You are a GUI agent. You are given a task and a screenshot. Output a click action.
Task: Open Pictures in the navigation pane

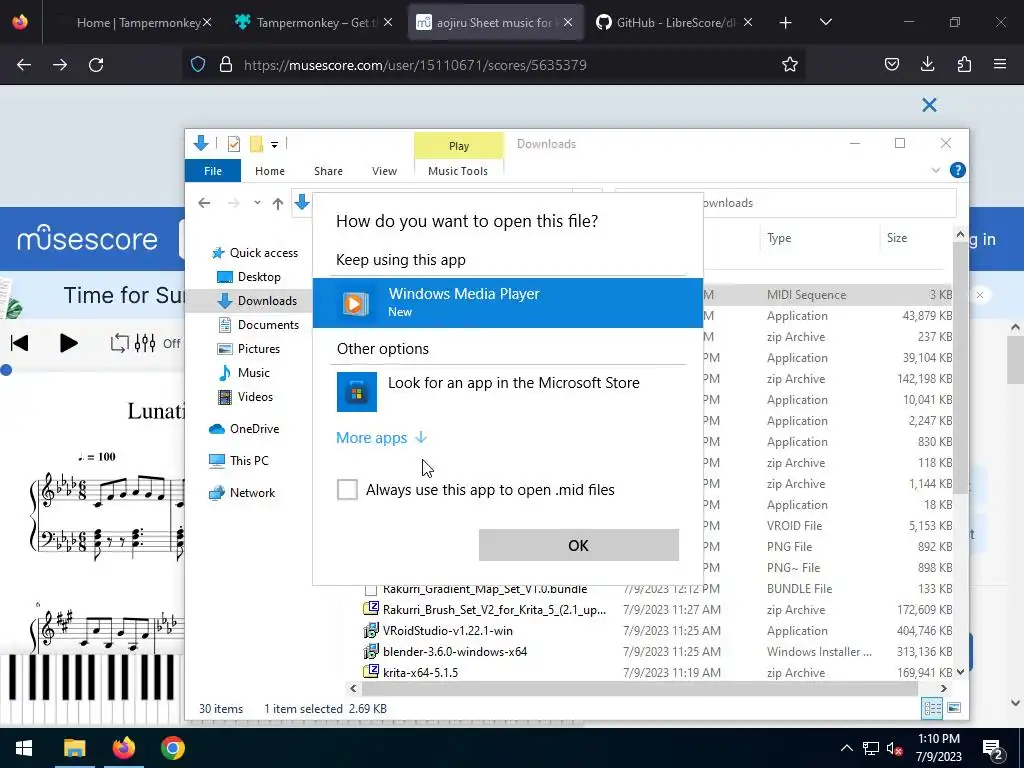pyautogui.click(x=249, y=349)
